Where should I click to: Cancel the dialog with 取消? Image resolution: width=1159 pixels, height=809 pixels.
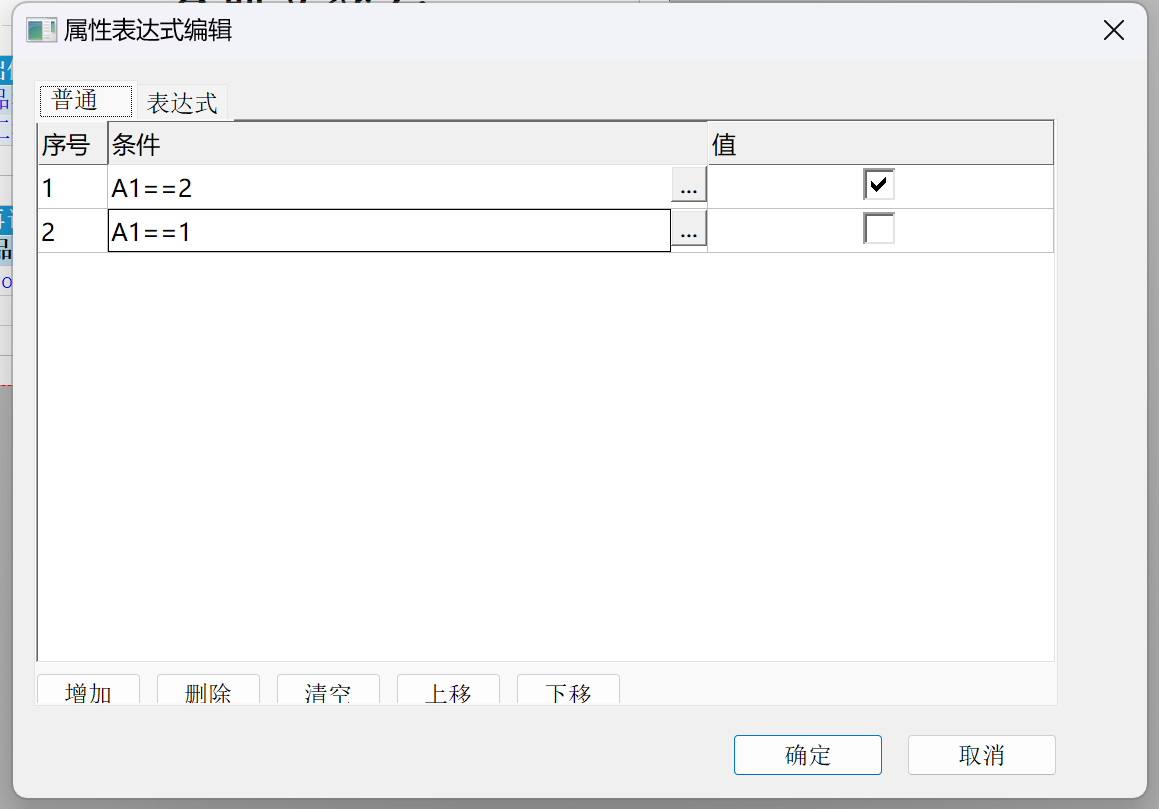tap(981, 755)
